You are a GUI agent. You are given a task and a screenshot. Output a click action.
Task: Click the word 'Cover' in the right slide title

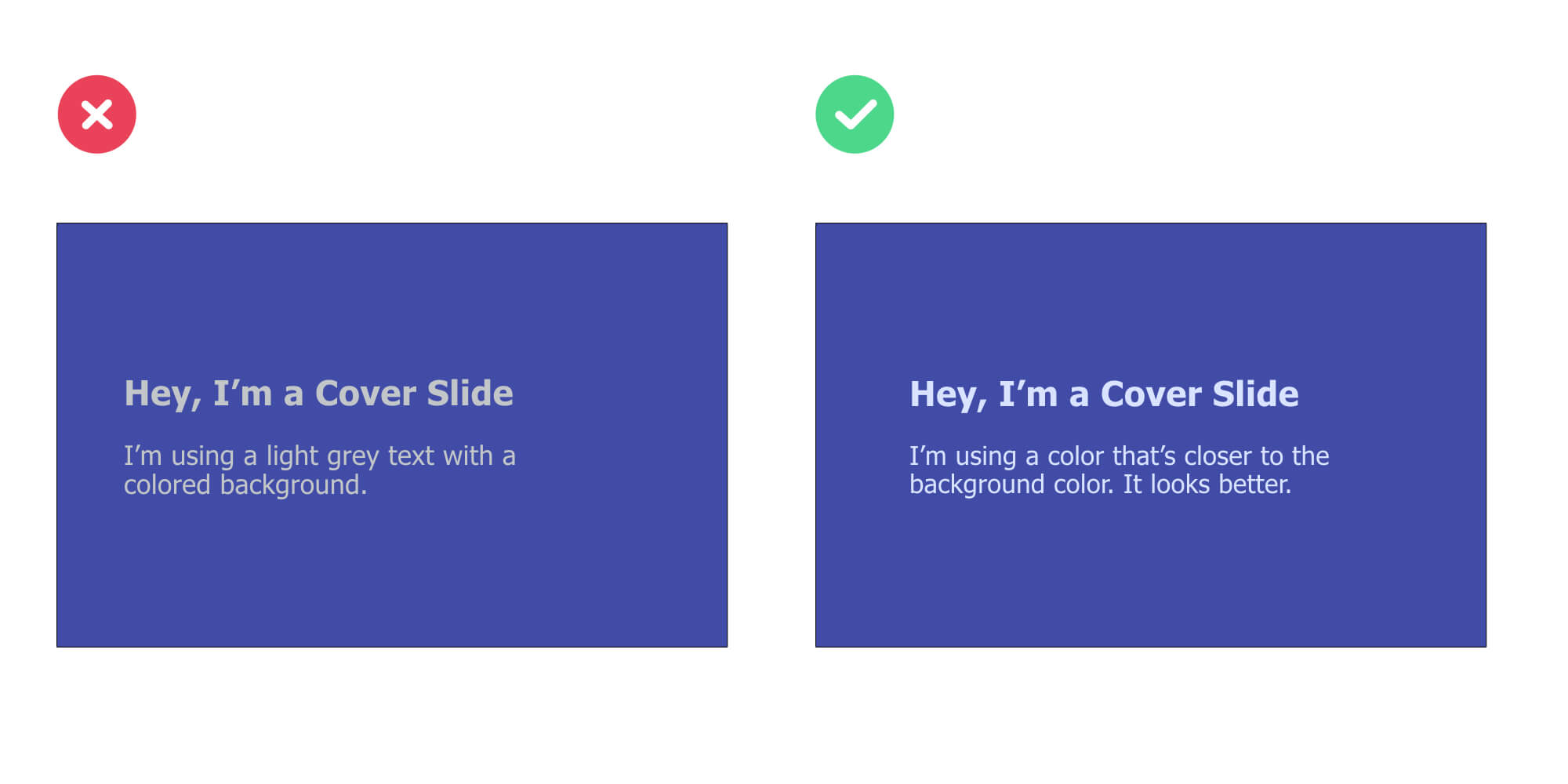tap(1151, 394)
